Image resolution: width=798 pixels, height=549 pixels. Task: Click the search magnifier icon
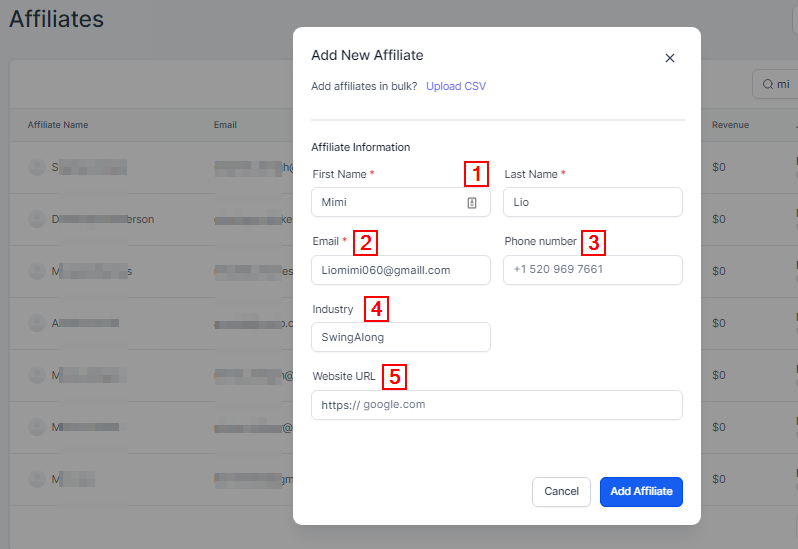768,85
